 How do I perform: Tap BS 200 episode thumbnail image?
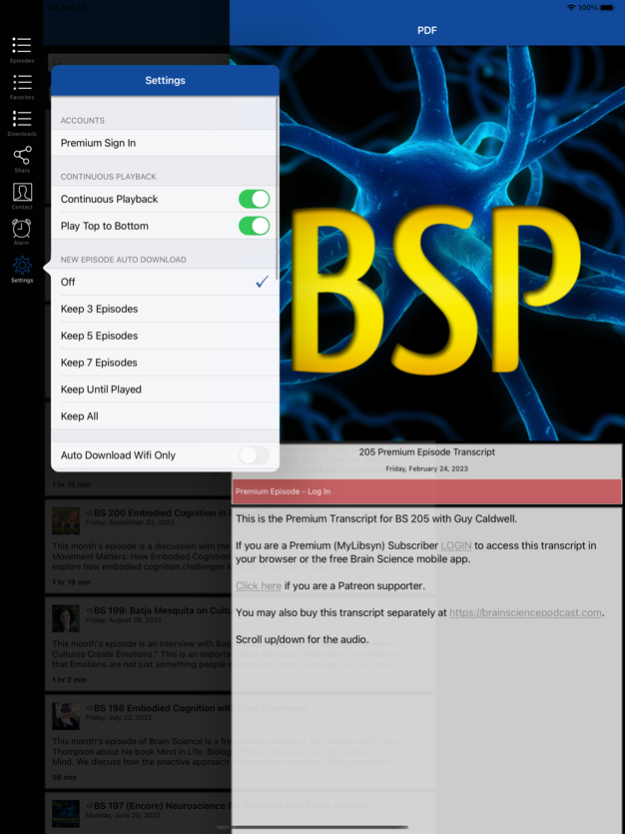66,521
